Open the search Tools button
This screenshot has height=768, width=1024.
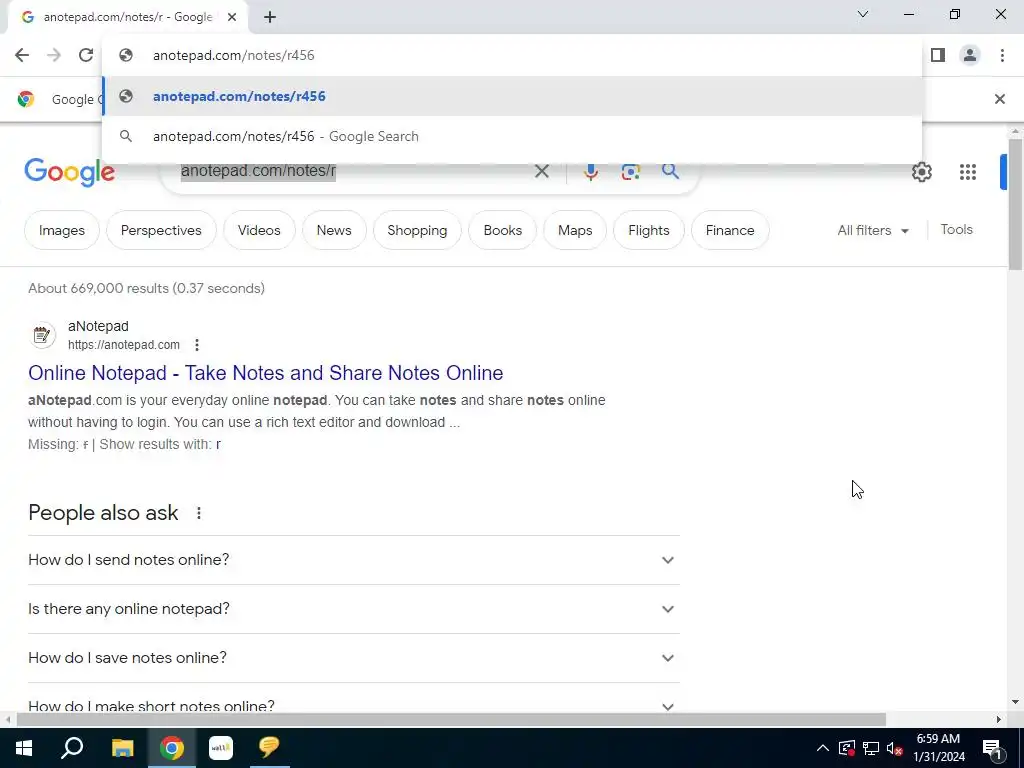pos(956,229)
